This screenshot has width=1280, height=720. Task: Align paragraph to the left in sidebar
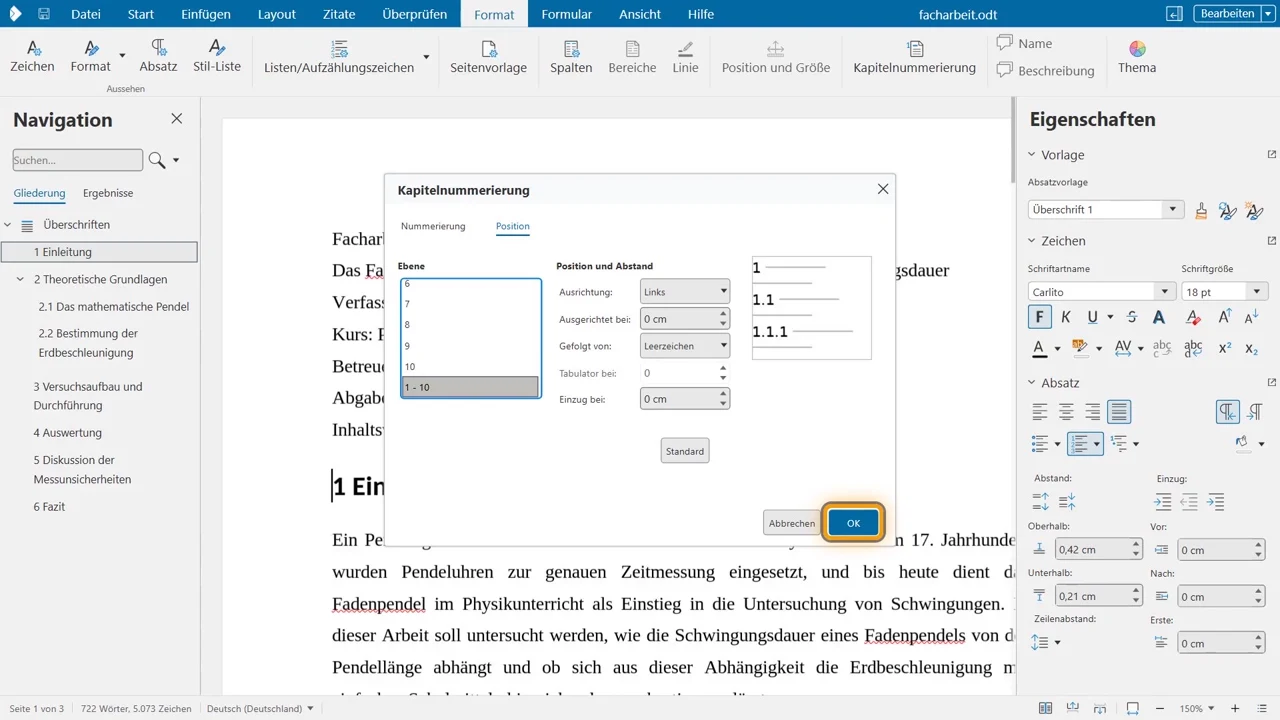pyautogui.click(x=1040, y=411)
